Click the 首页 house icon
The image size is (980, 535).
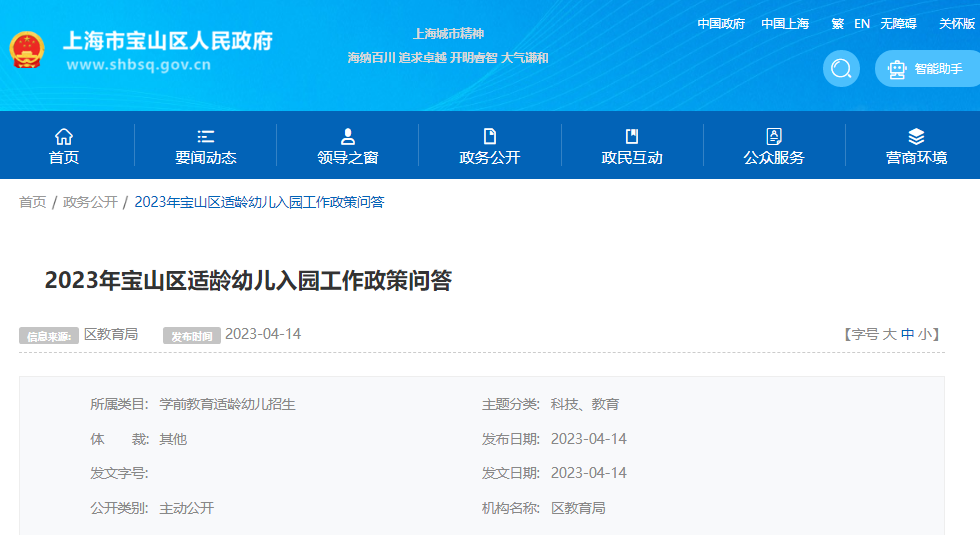pos(64,137)
